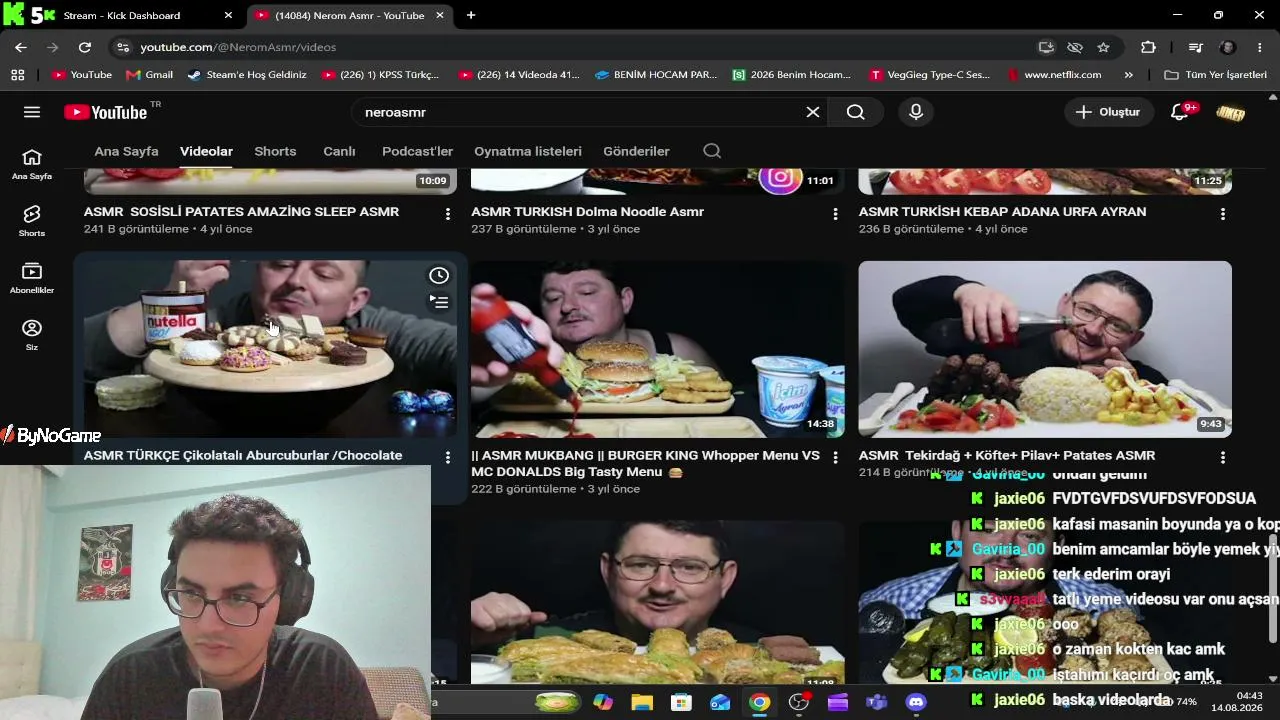Search within the channel using magnifier icon
Viewport: 1280px width, 720px height.
[712, 151]
